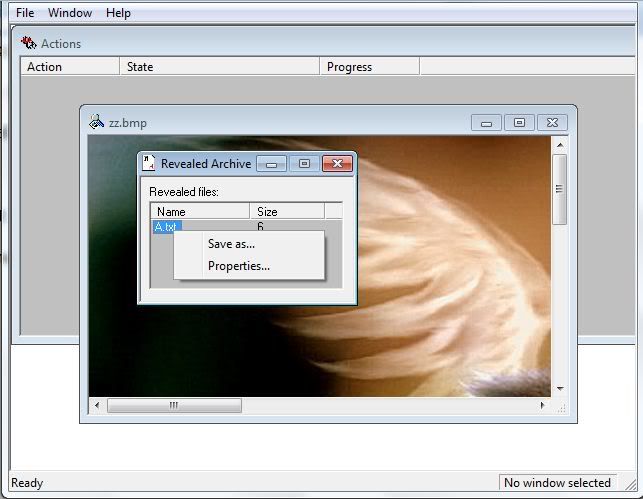Click the zz.bmp window title icon
Viewport: 643px width, 499px height.
coord(96,122)
